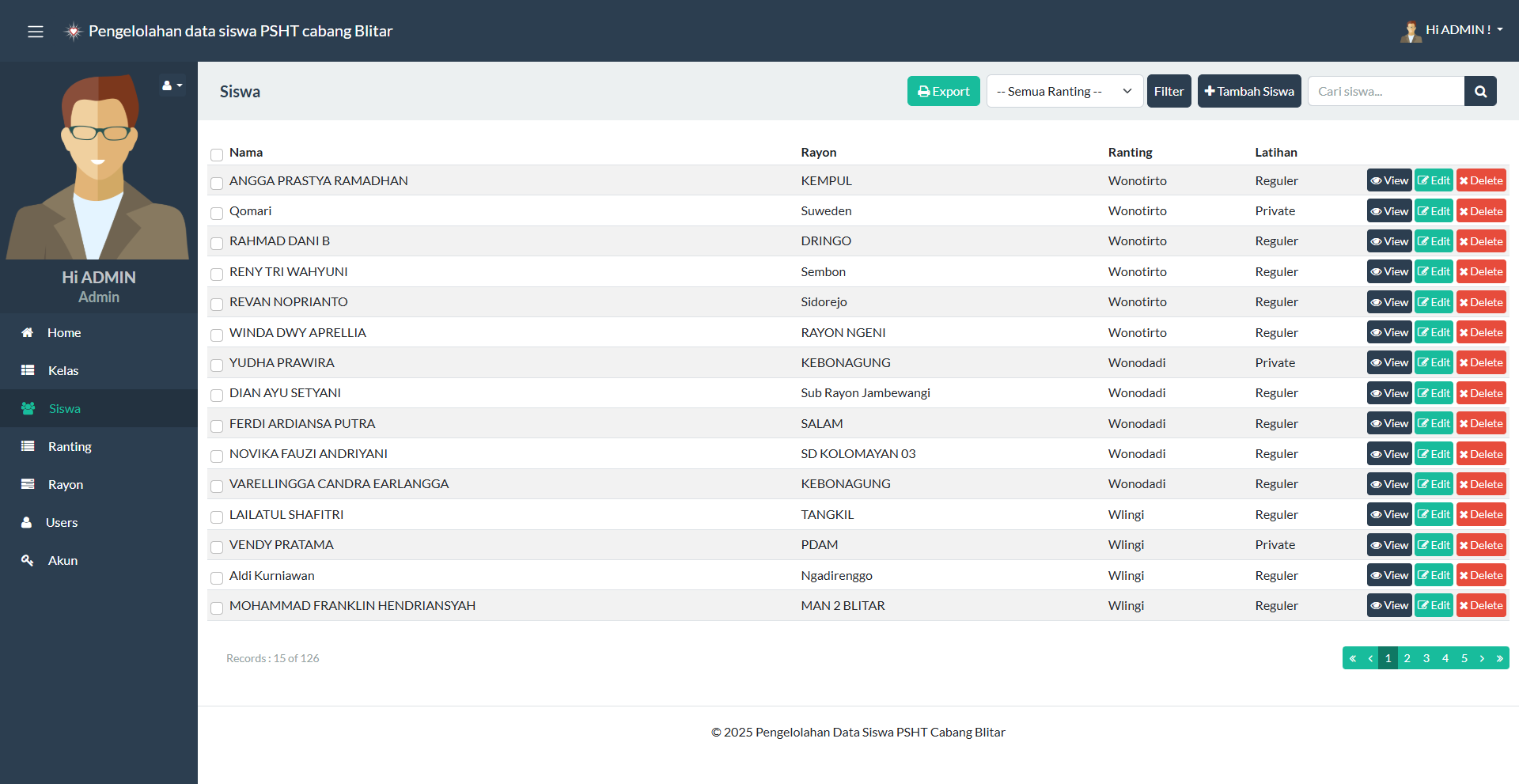Click the magnifier search icon button

(1480, 92)
